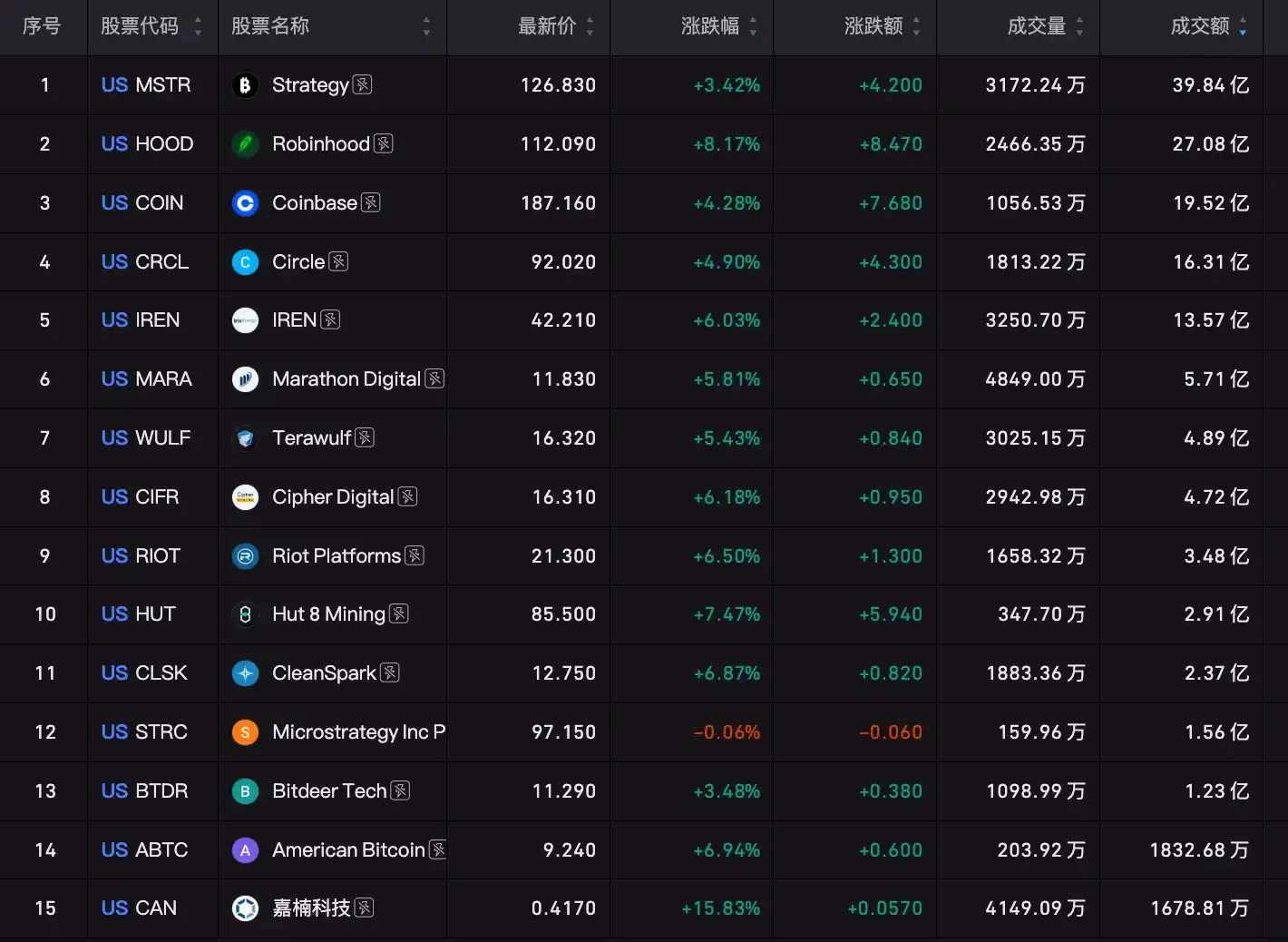This screenshot has height=942, width=1288.
Task: Sort by 最新价 using its sort arrows
Action: (590, 26)
